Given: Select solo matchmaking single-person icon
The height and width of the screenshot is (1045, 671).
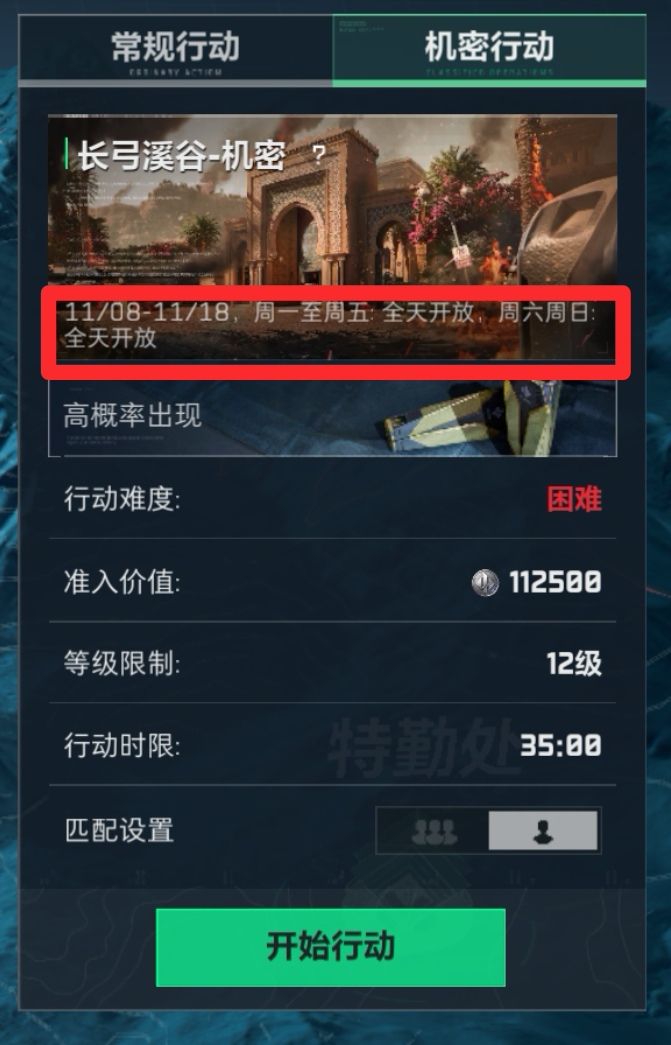Looking at the screenshot, I should tap(543, 830).
